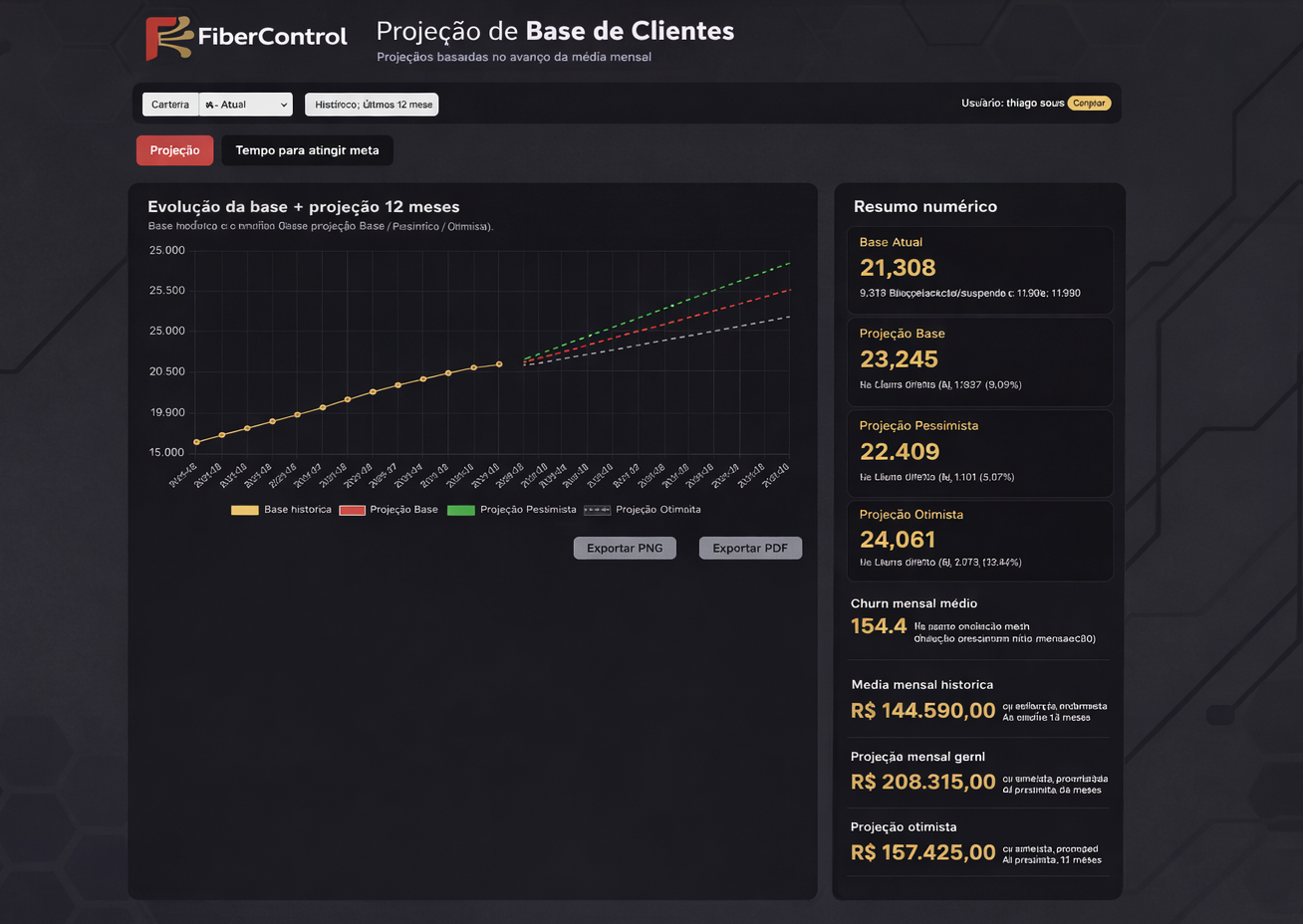This screenshot has width=1303, height=924.
Task: Click the FiberControl logo icon
Action: (168, 38)
